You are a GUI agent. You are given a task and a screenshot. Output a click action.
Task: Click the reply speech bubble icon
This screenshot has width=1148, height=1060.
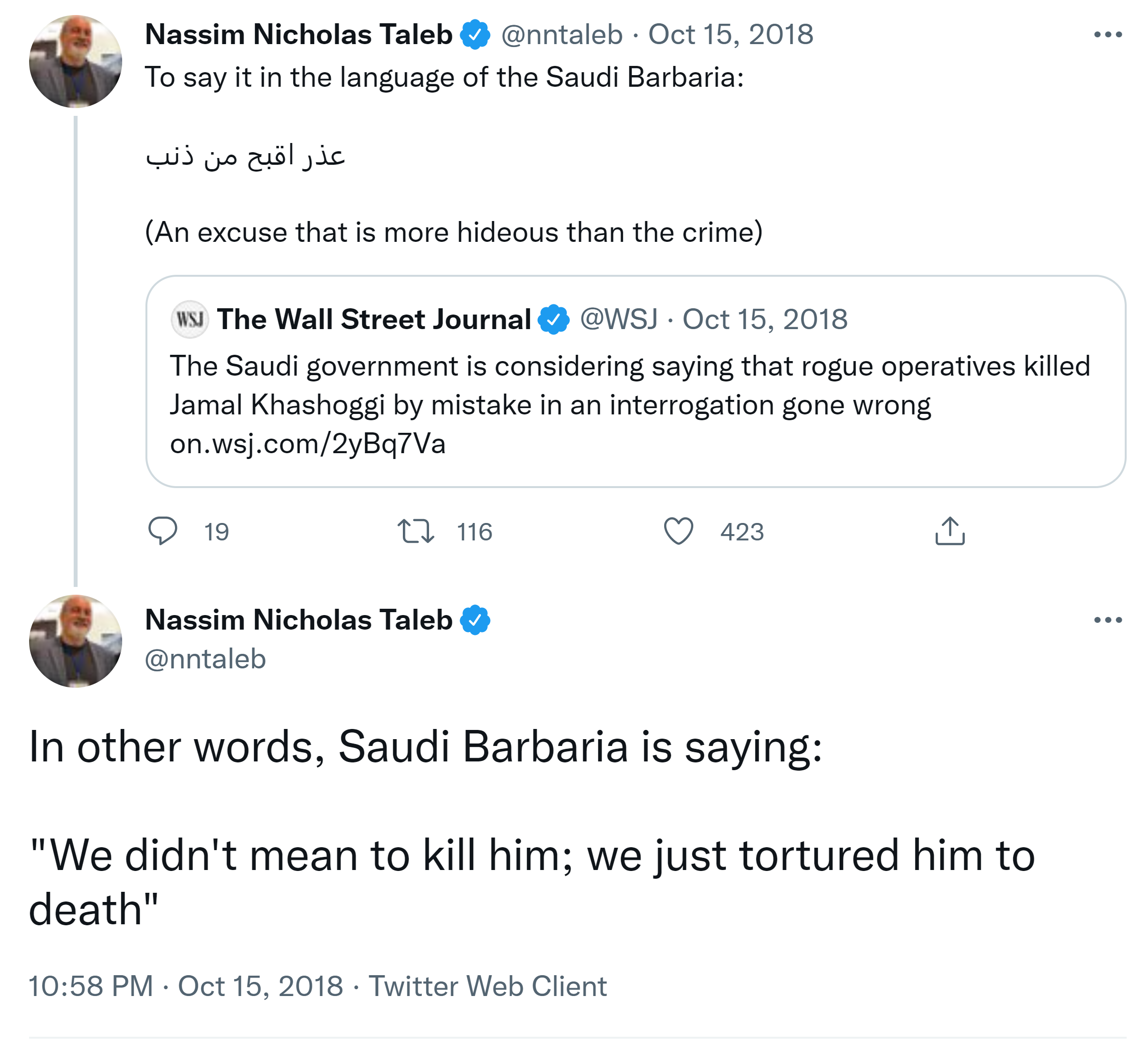coord(162,531)
